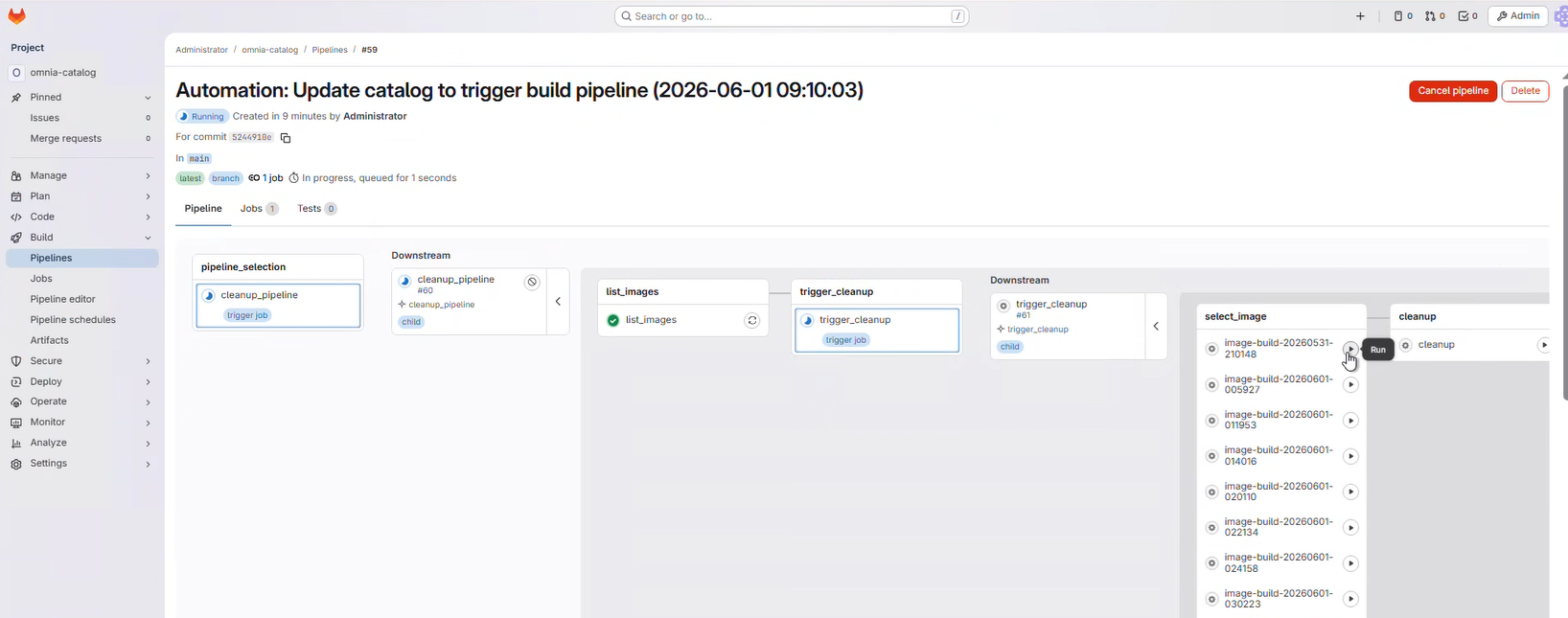
Task: Click the omnia-catalog project avatar
Action: (16, 73)
